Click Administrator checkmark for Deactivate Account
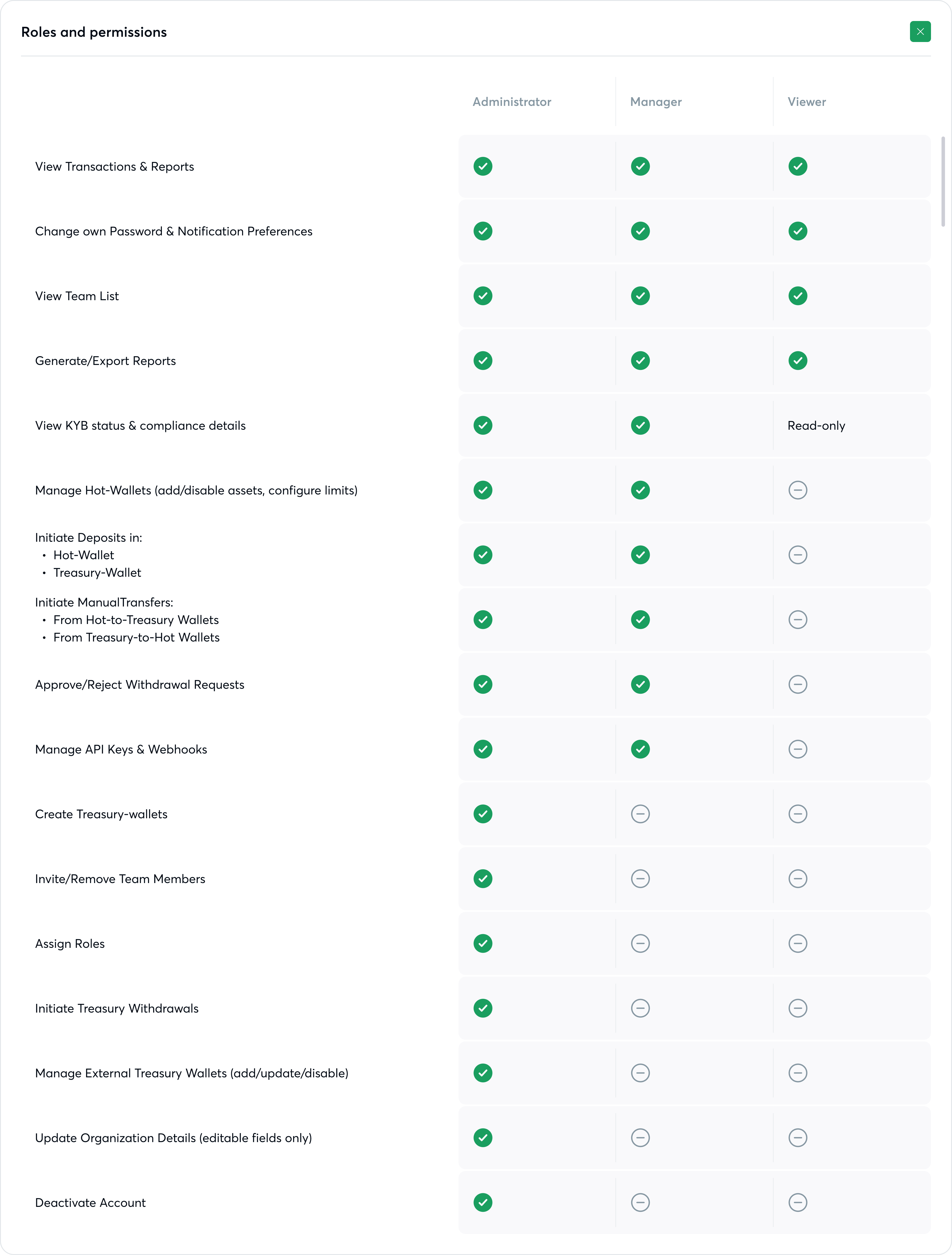The image size is (952, 1255). [x=483, y=1202]
